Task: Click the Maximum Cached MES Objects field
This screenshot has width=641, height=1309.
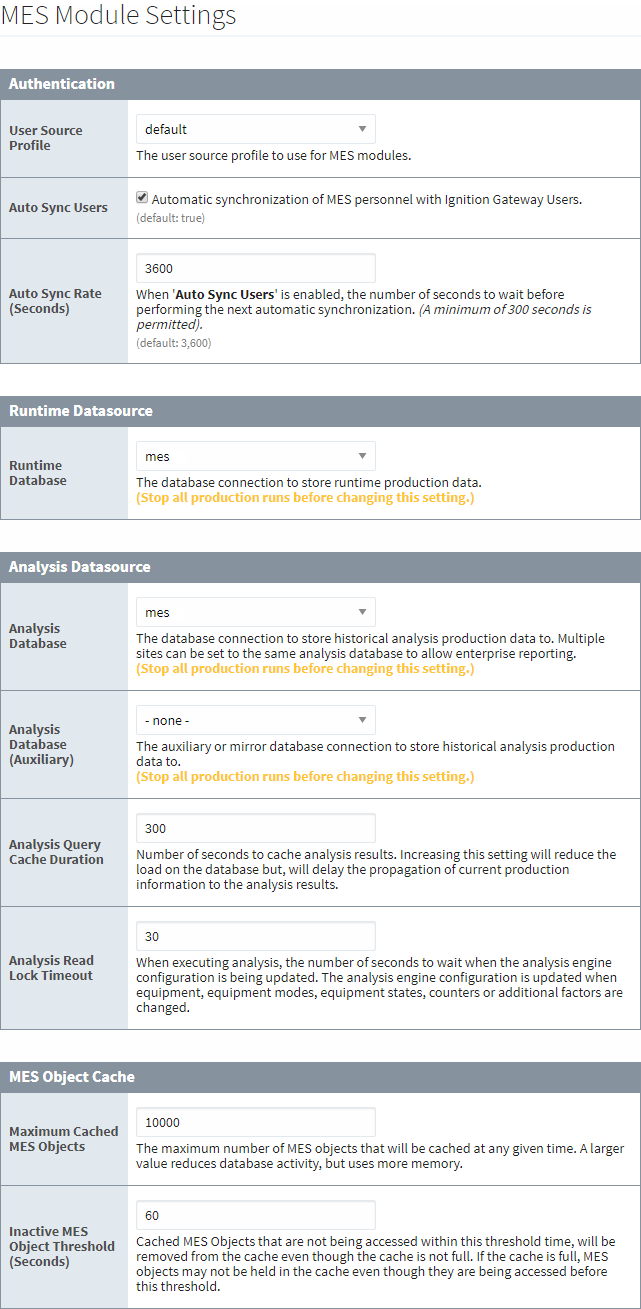Action: [x=255, y=1122]
